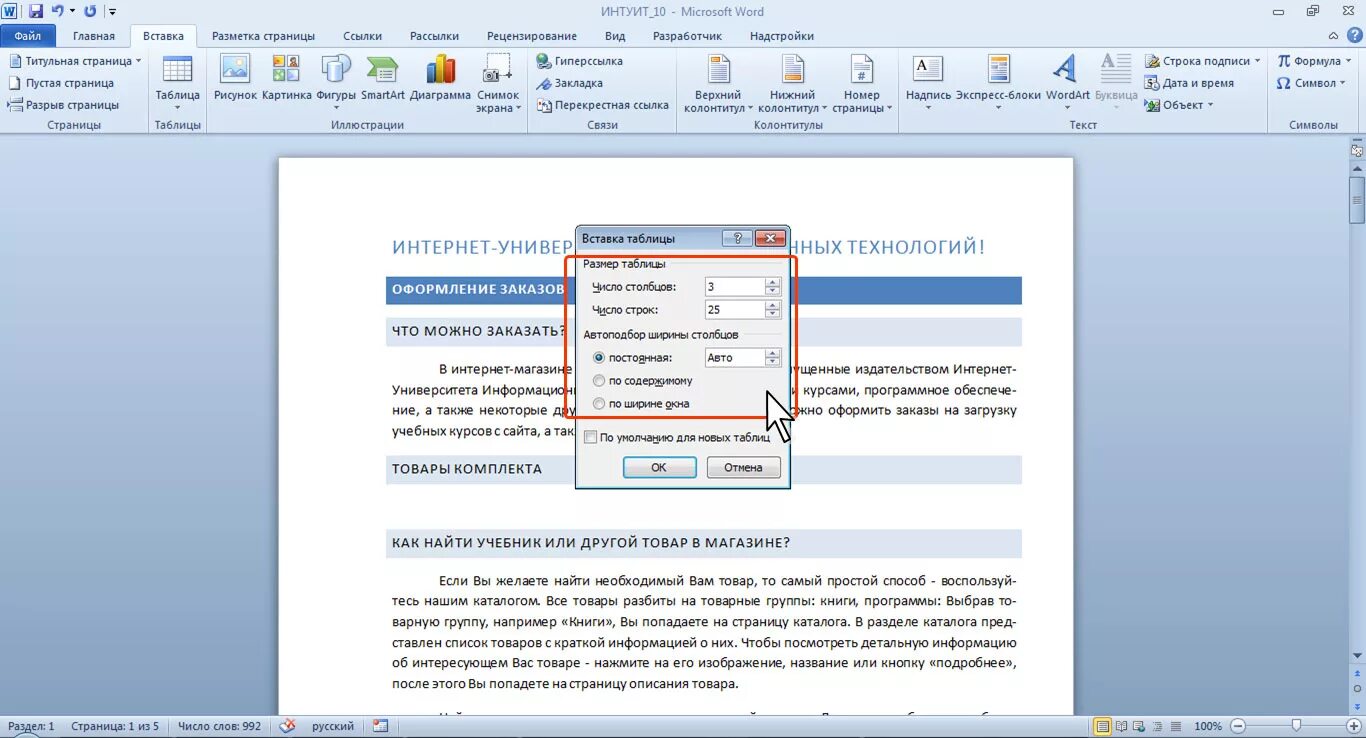The height and width of the screenshot is (738, 1366).
Task: Increase постоянная width spinner value
Action: [772, 353]
